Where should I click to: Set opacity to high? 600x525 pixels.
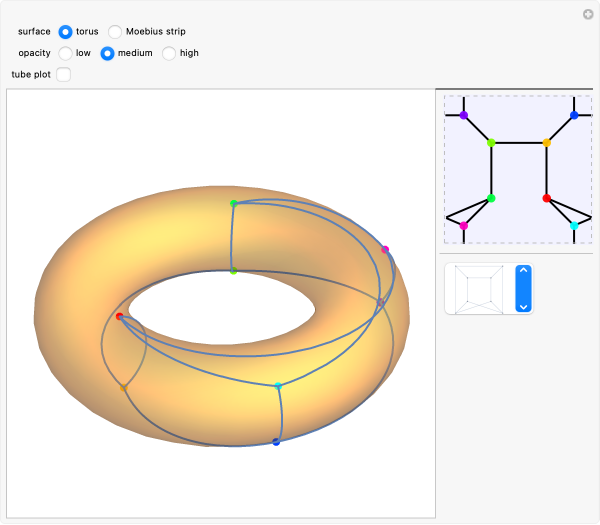[169, 53]
